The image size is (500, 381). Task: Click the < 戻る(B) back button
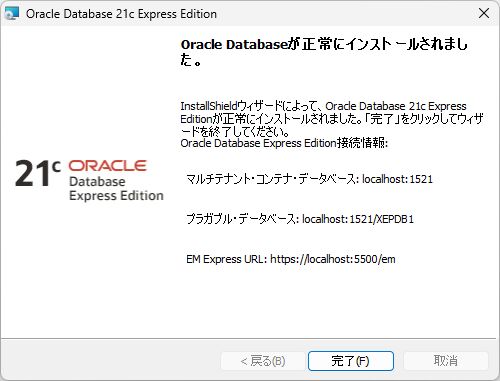[263, 361]
